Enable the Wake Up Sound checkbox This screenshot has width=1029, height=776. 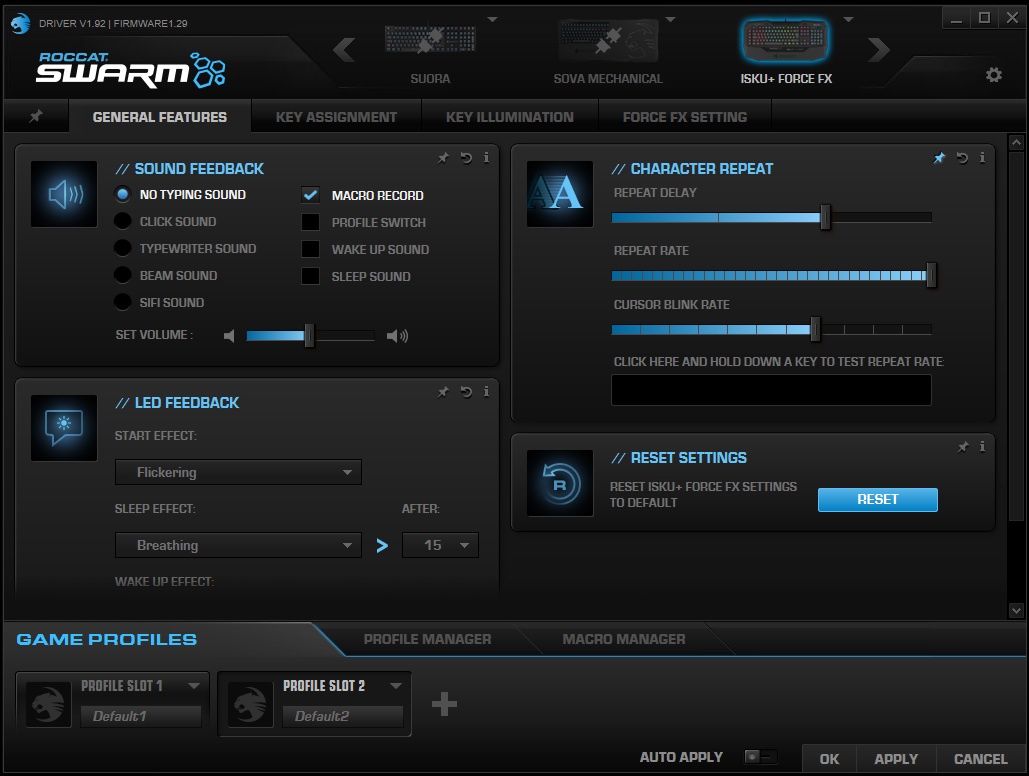(x=310, y=249)
